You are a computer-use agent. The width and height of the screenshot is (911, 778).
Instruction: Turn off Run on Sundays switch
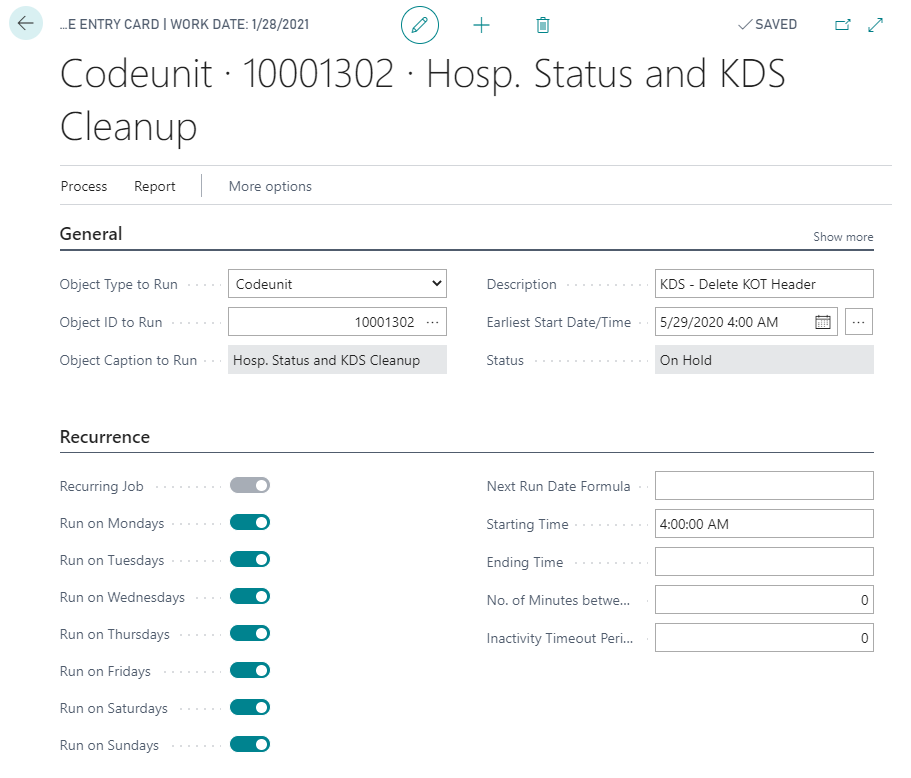coord(250,745)
